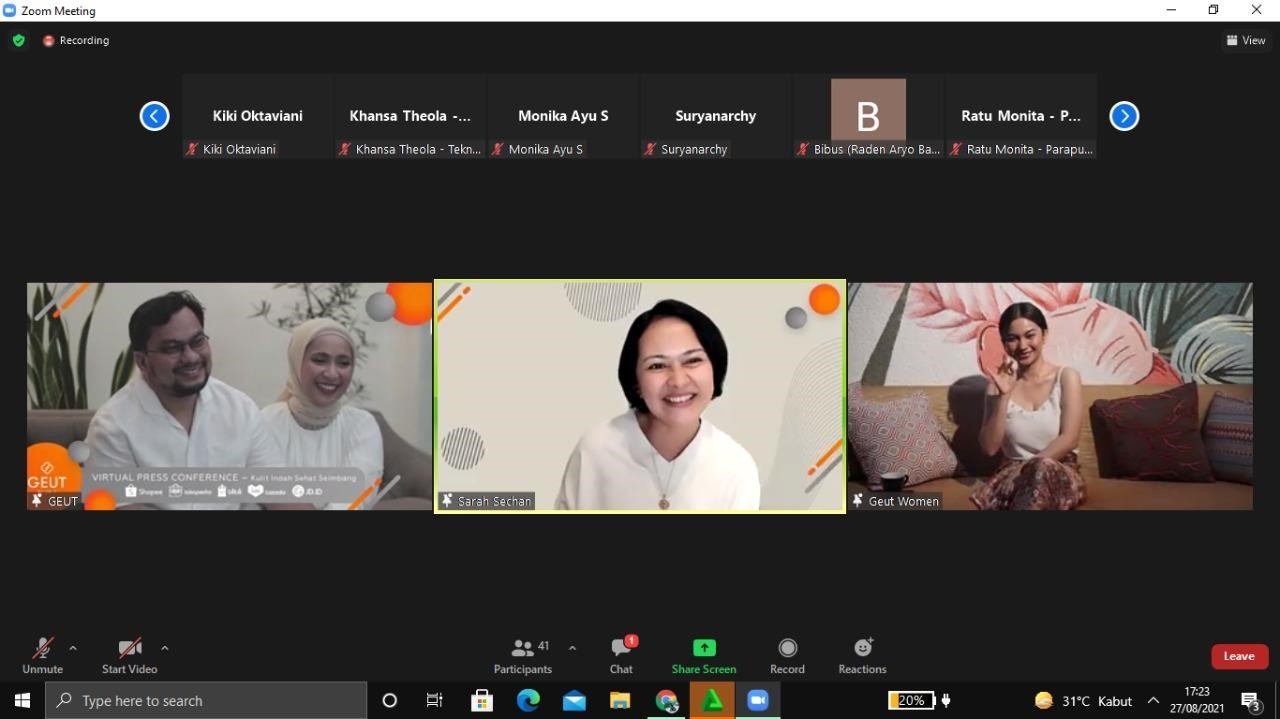
Task: Open the Windows Start menu
Action: (21, 700)
